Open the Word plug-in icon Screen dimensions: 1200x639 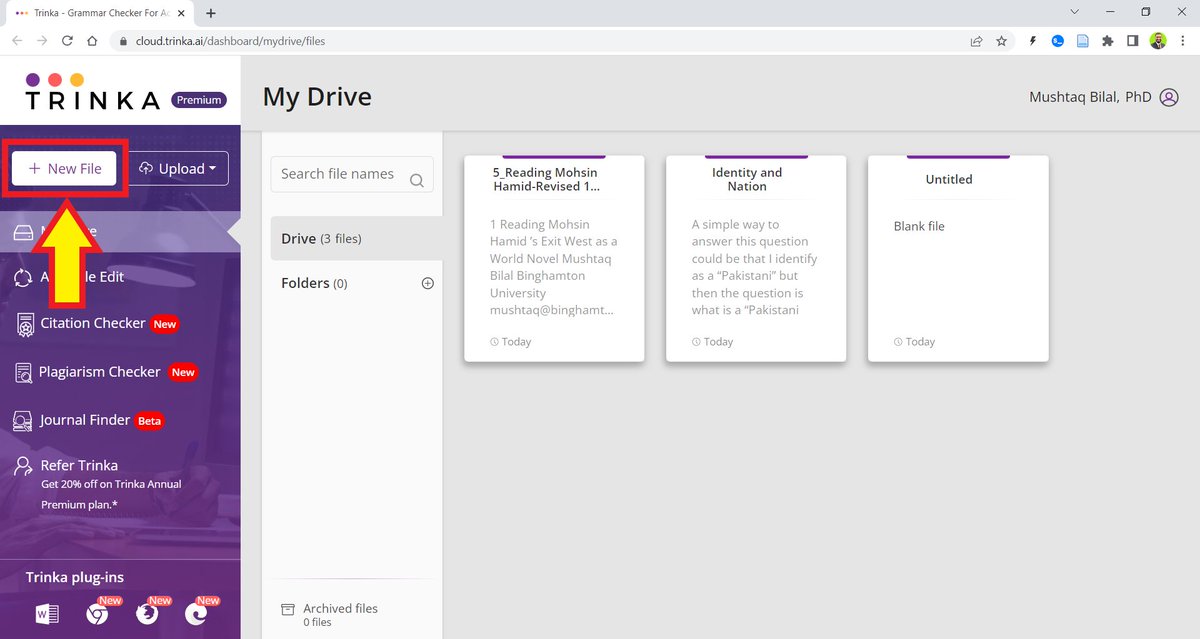[x=47, y=614]
